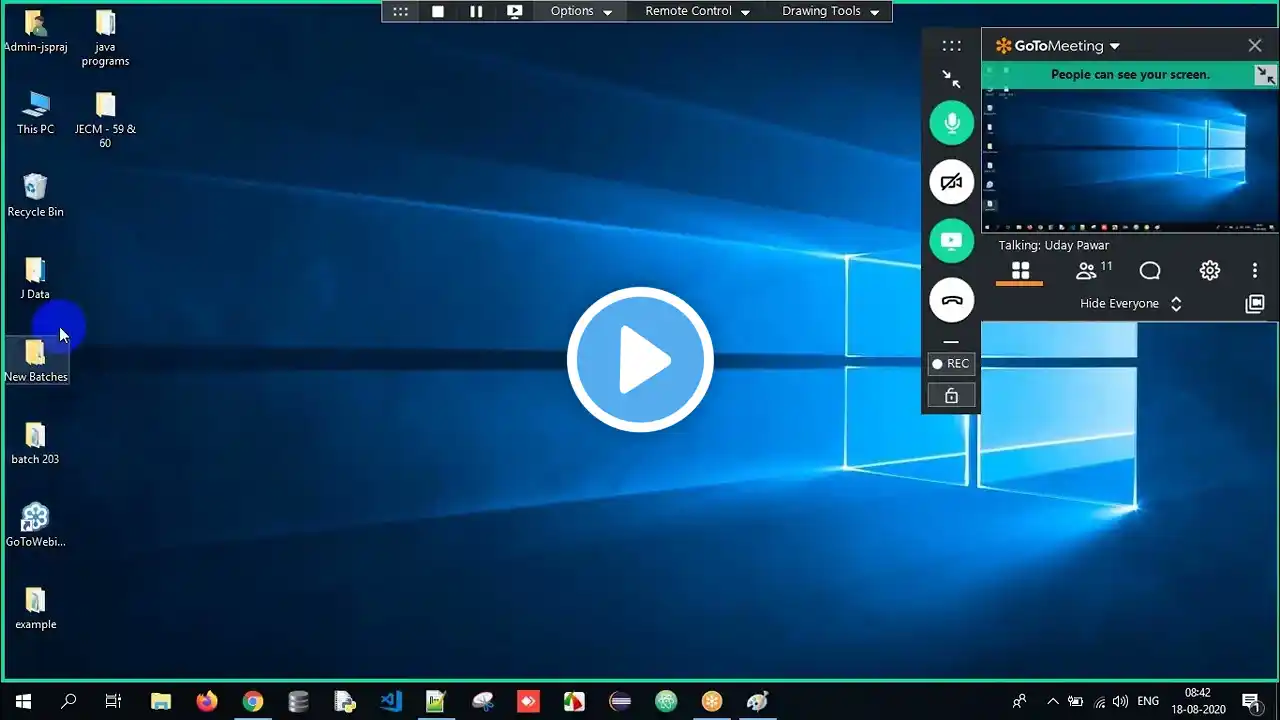Screen dimensions: 1280x720
Task: Open the Options dropdown menu
Action: (x=581, y=11)
